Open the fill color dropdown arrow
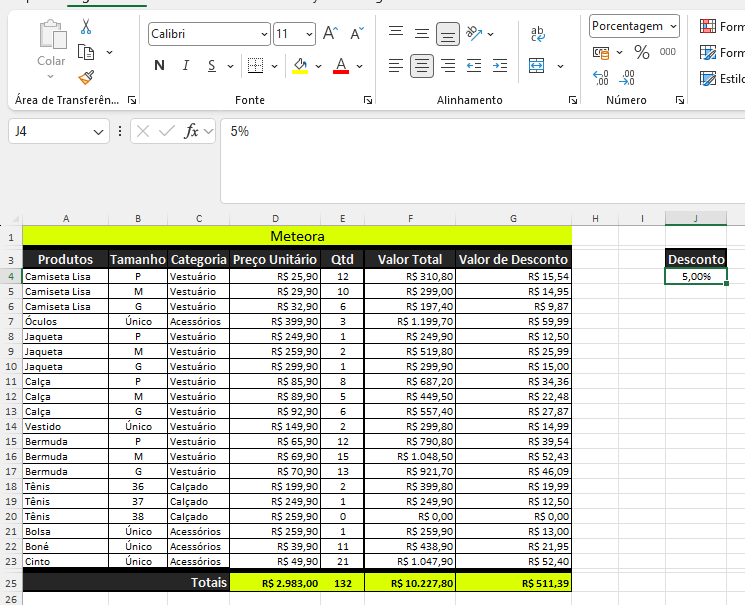745x605 pixels. (318, 66)
